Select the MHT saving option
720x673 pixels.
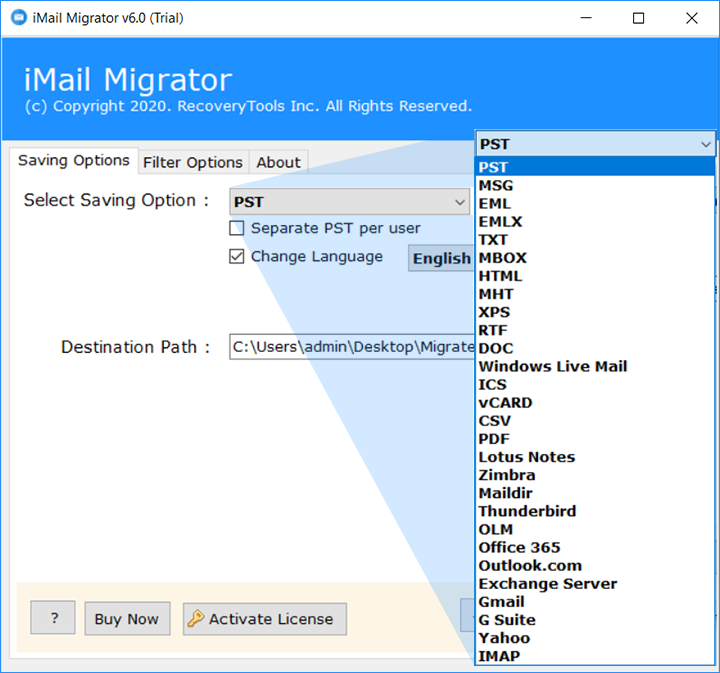coord(595,294)
